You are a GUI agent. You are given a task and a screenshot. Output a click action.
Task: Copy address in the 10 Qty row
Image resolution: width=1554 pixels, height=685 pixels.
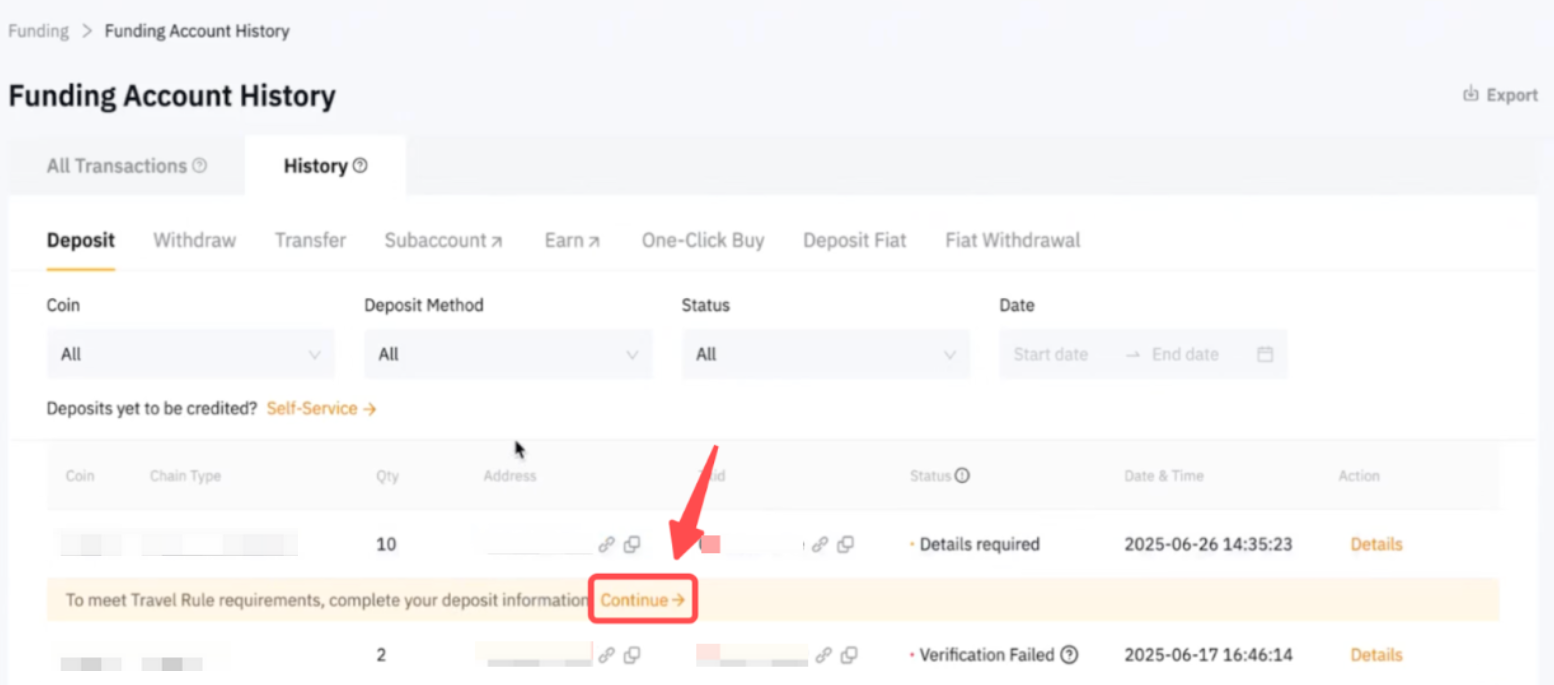(x=632, y=544)
